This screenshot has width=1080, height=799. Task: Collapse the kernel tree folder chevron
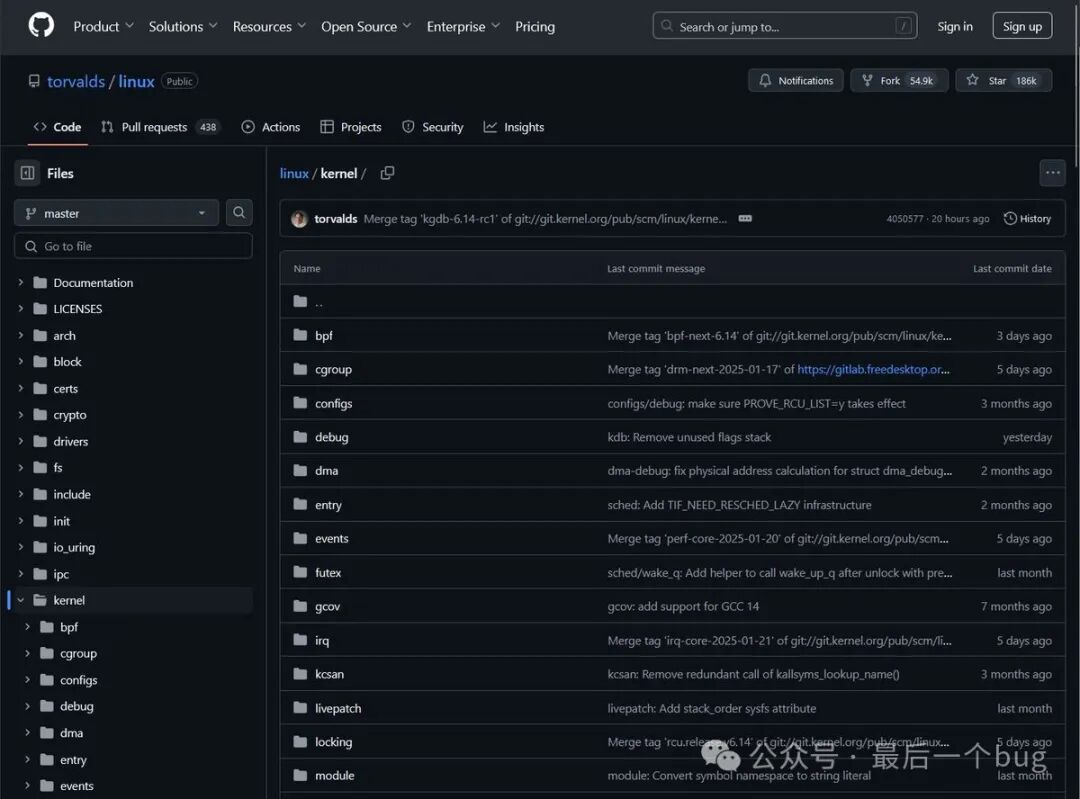[21, 600]
